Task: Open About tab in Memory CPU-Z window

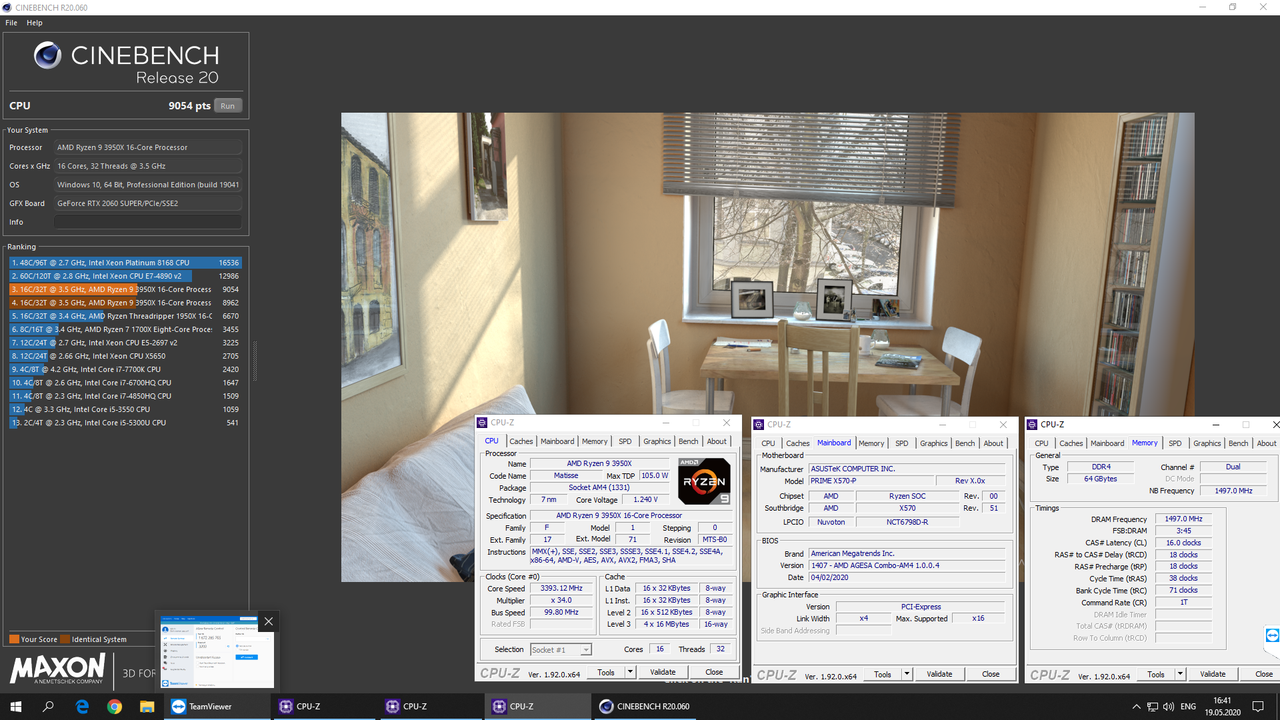Action: [x=1266, y=443]
